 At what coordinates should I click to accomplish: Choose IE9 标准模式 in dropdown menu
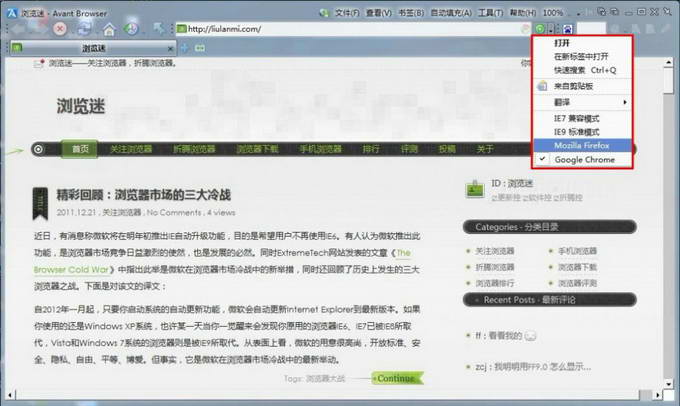coord(582,132)
